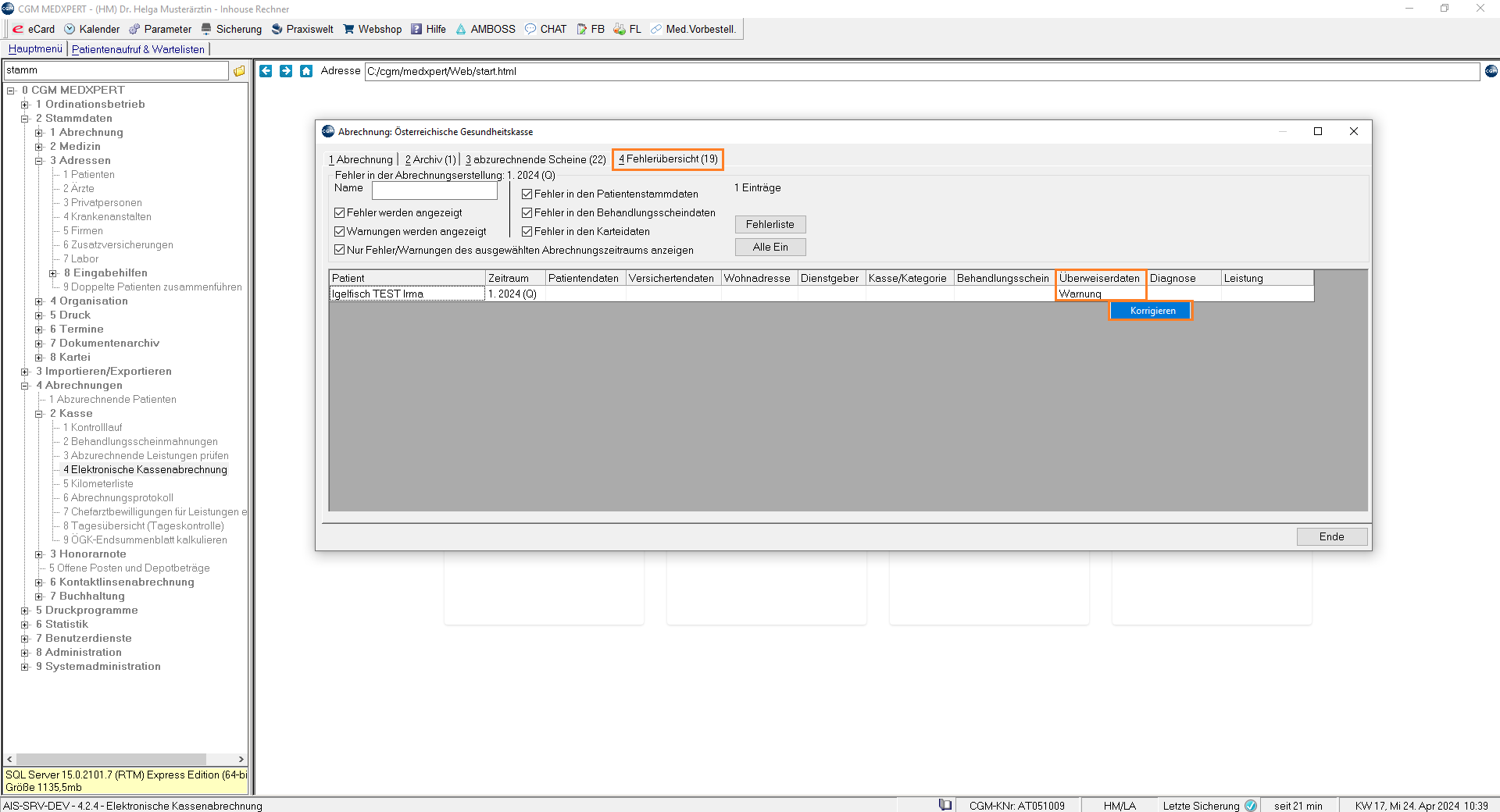Collapse 2 Kasse tree node
Viewport: 1500px width, 812px height.
pyautogui.click(x=39, y=414)
